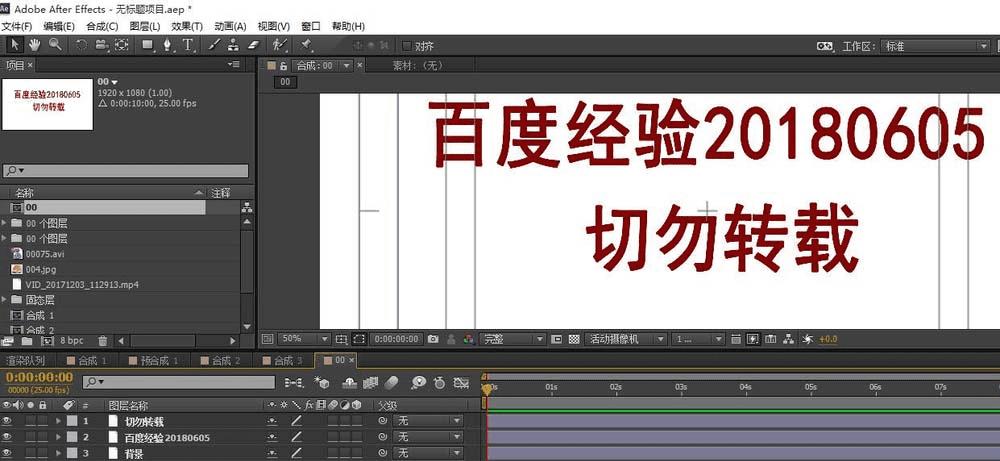Open the 效果(T) menu
Viewport: 1000px width, 461px height.
[x=187, y=26]
